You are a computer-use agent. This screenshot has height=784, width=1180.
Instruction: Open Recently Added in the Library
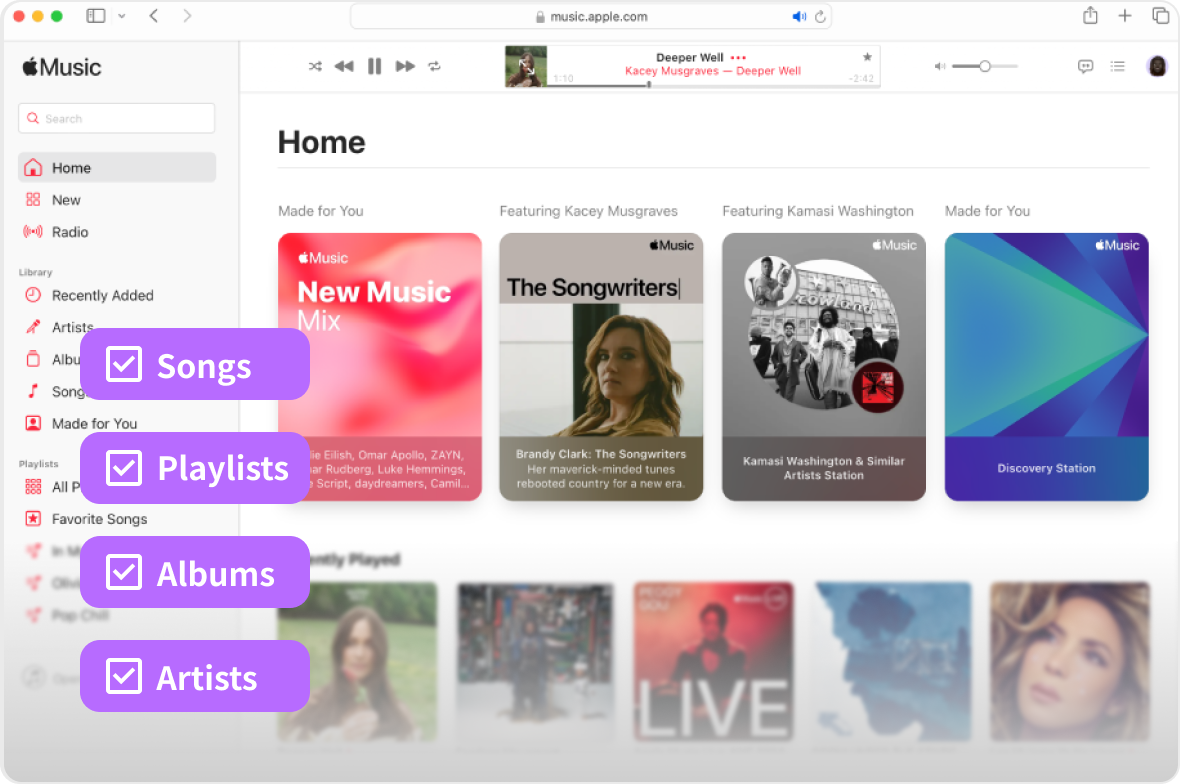click(103, 295)
